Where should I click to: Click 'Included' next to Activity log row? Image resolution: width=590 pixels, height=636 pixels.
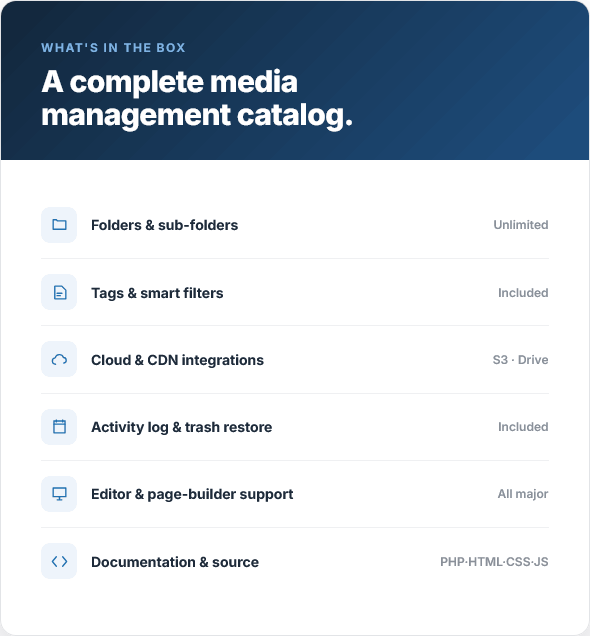pos(523,427)
